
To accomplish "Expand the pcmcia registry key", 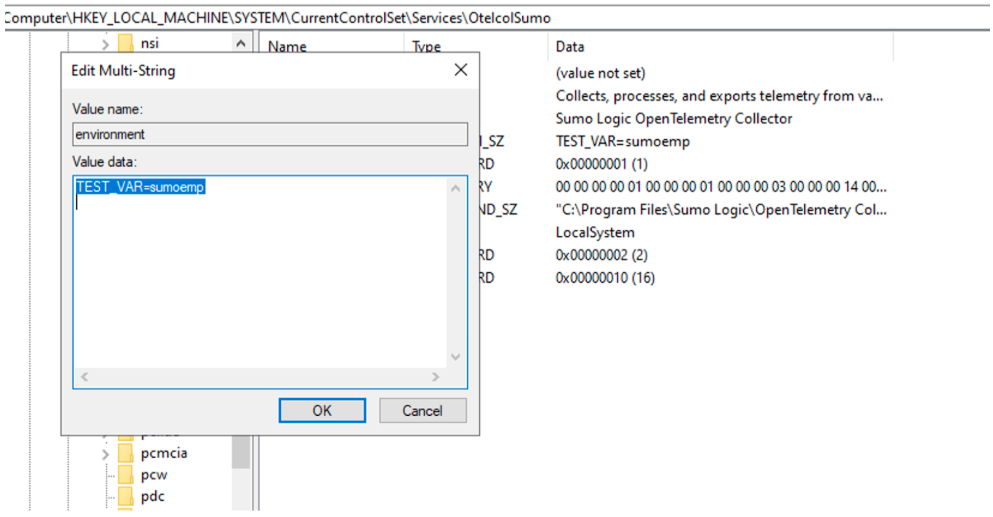I will click(106, 453).
